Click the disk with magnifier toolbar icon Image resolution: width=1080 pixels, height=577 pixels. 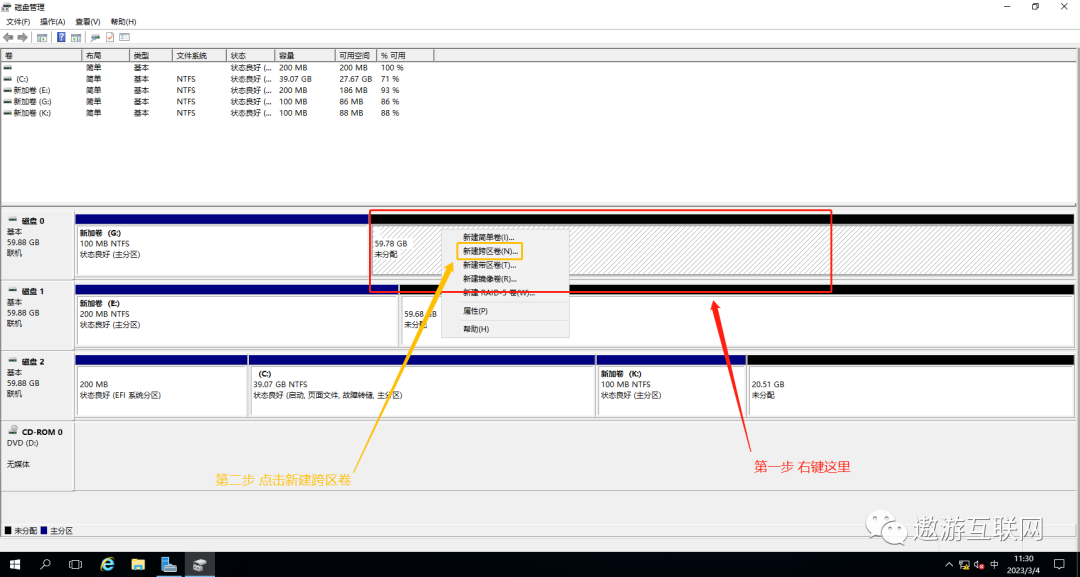[x=95, y=37]
